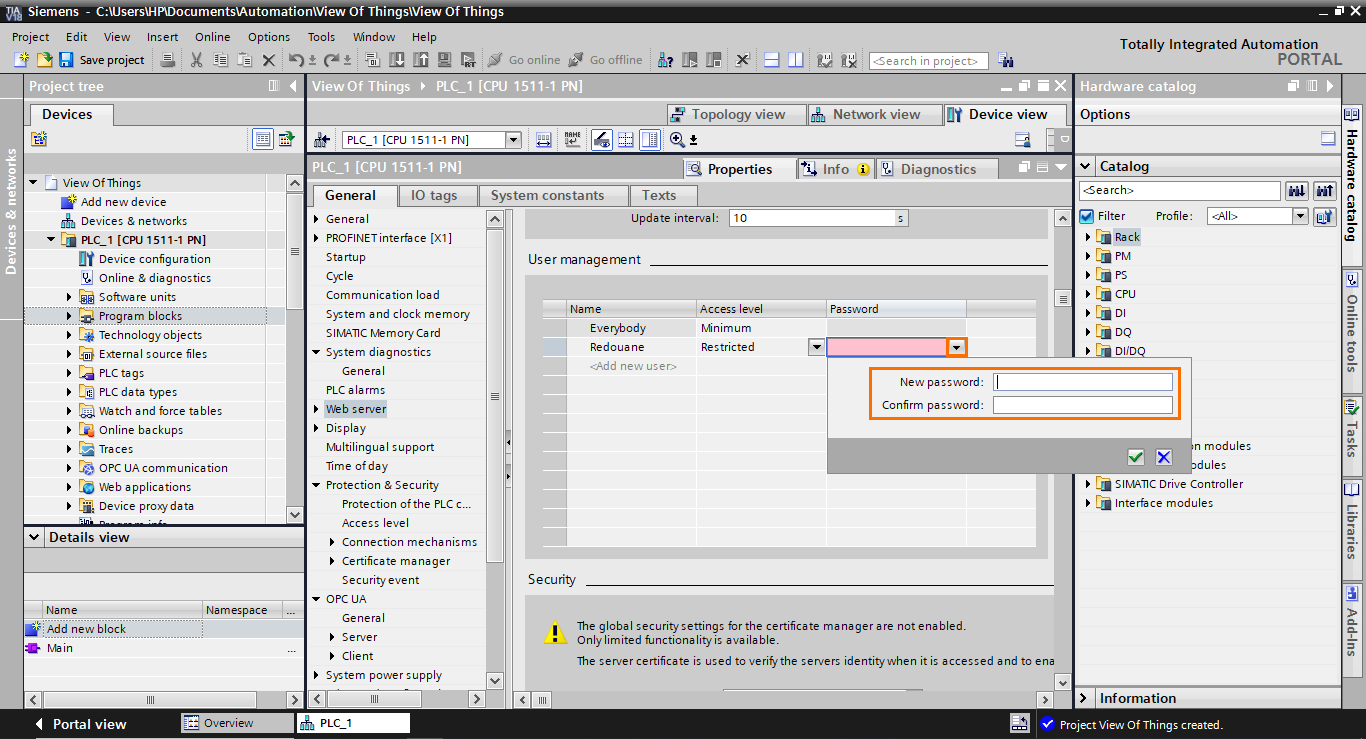This screenshot has height=739, width=1366.
Task: Click the password dropdown arrow for Redouane
Action: click(957, 347)
